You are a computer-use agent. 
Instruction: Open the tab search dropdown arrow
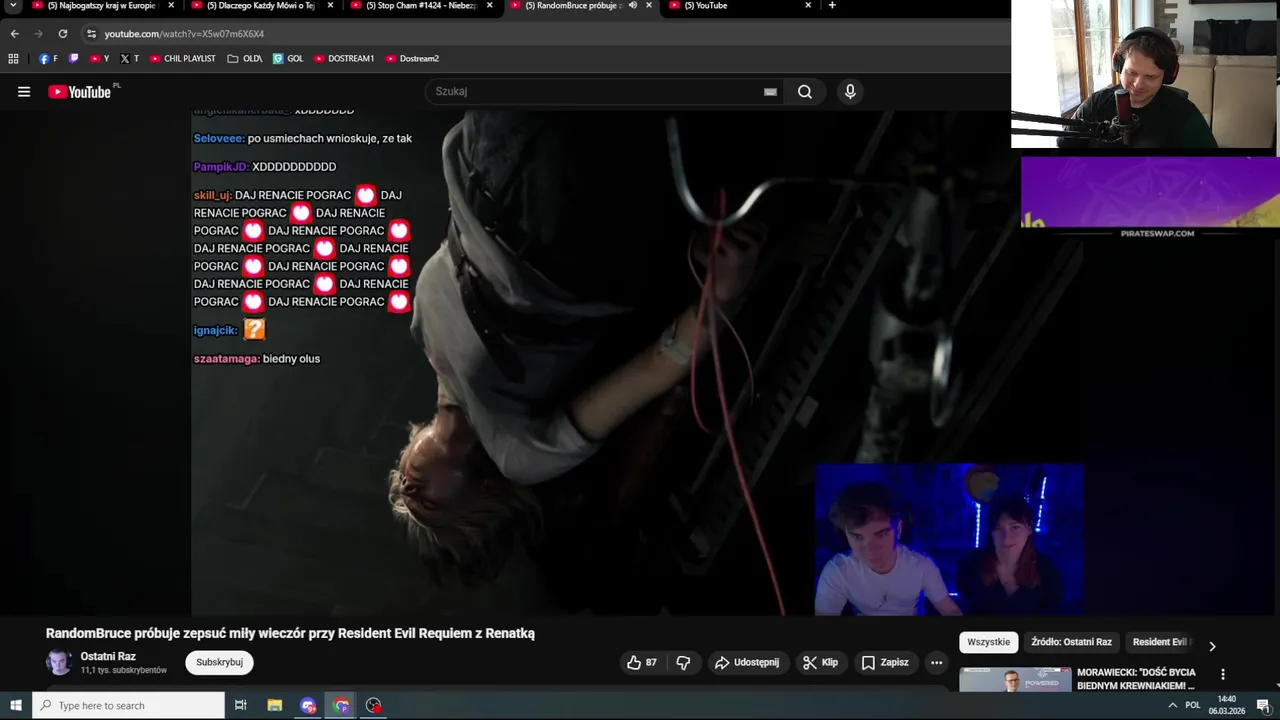coord(14,6)
